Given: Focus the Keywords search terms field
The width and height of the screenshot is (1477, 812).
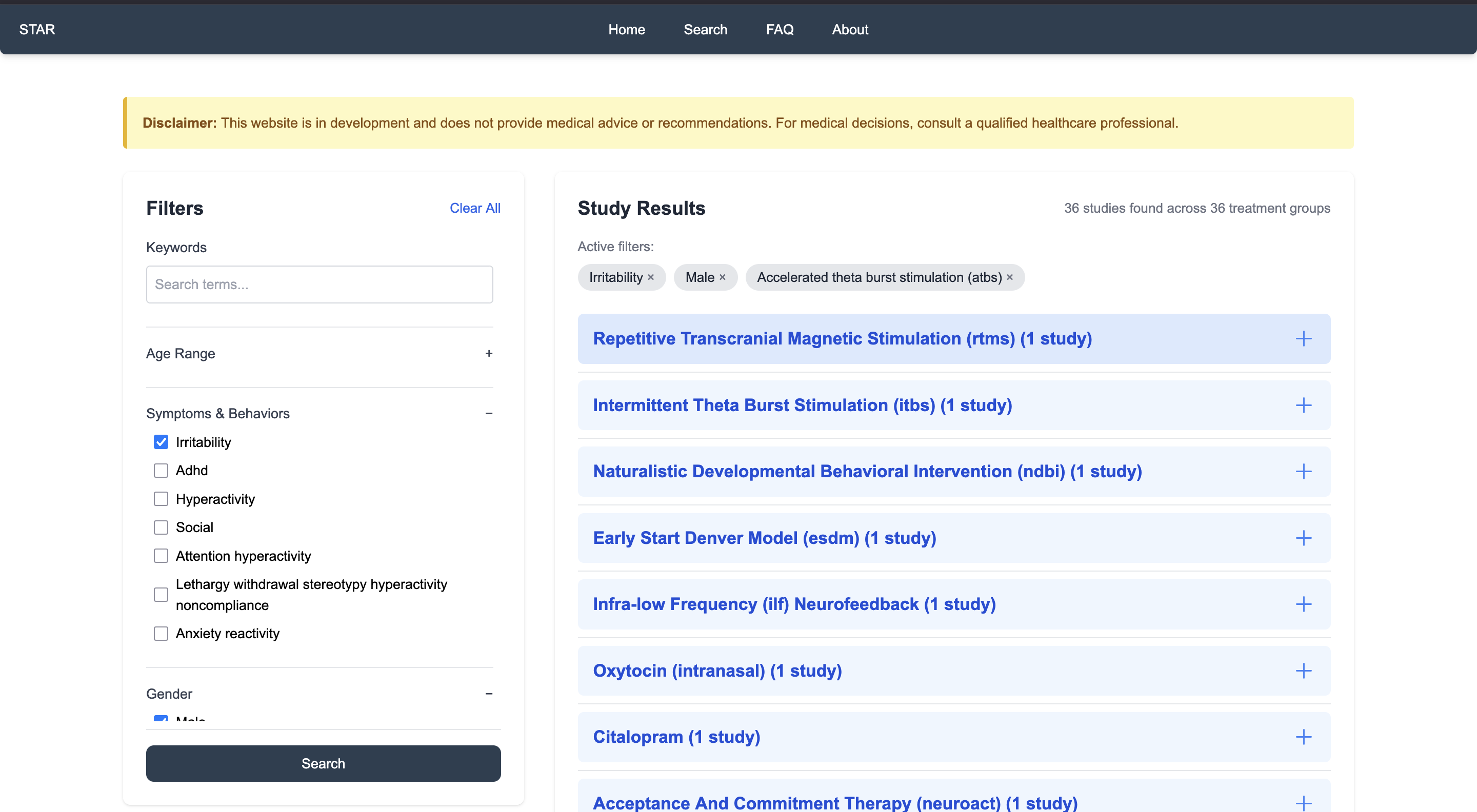Looking at the screenshot, I should pos(320,284).
